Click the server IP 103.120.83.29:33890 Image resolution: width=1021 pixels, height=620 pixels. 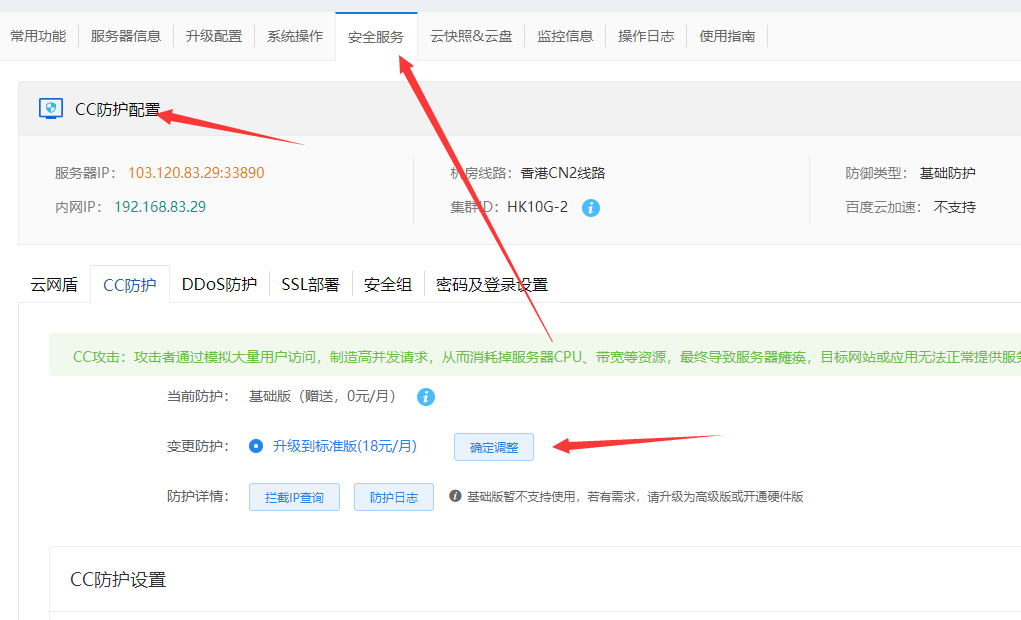pos(196,173)
